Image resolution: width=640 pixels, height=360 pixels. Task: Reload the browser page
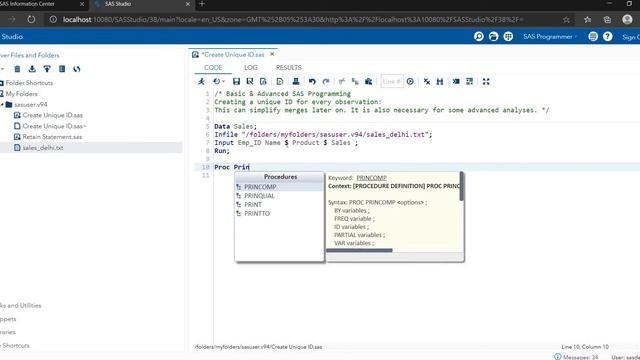pyautogui.click(x=31, y=20)
